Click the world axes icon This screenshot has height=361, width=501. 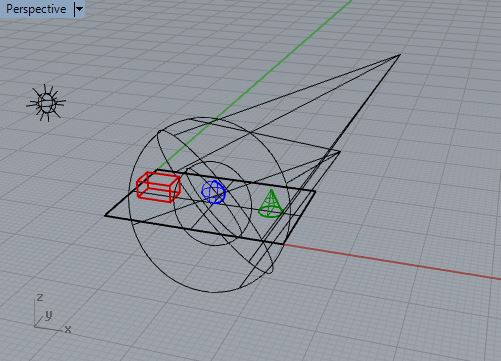(53, 313)
